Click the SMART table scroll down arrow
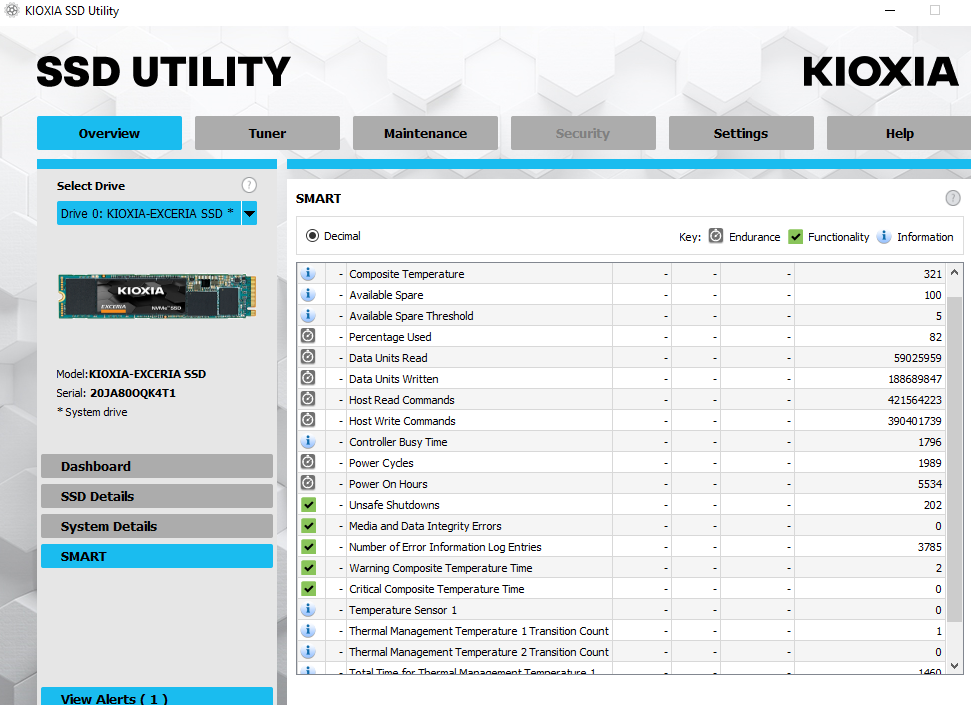This screenshot has height=705, width=971. (954, 666)
